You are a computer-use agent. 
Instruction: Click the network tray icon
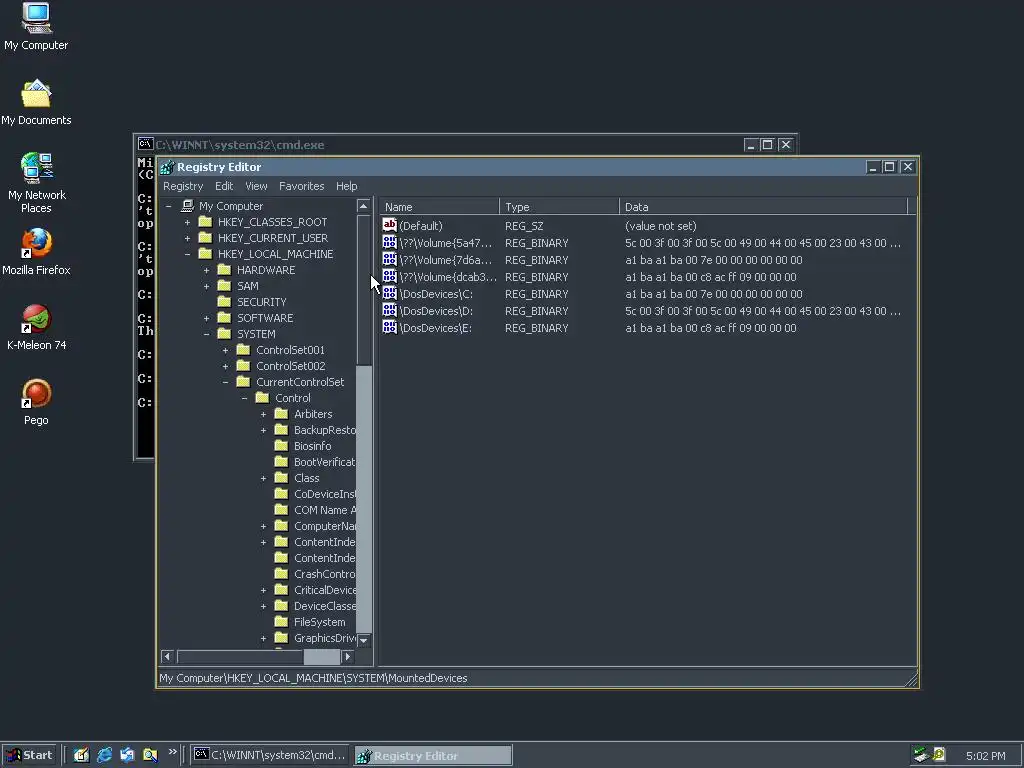click(x=921, y=755)
